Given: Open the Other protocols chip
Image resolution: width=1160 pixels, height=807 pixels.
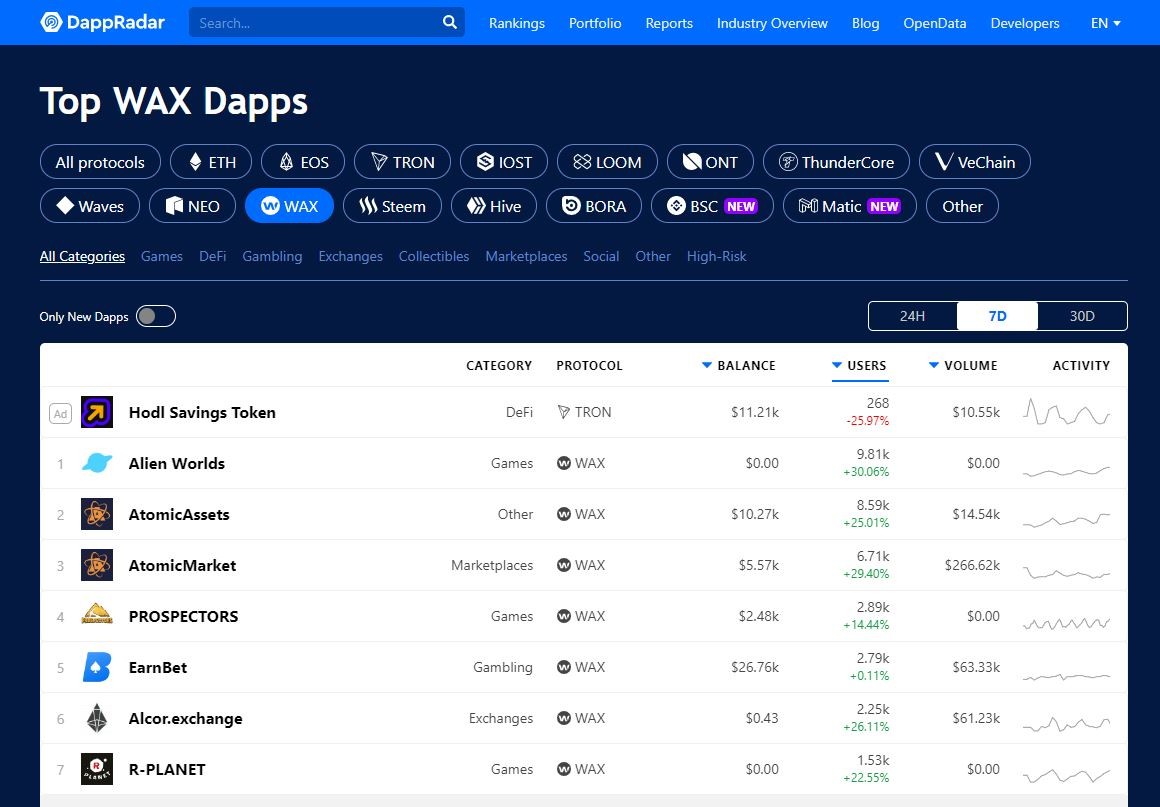Looking at the screenshot, I should (x=962, y=206).
